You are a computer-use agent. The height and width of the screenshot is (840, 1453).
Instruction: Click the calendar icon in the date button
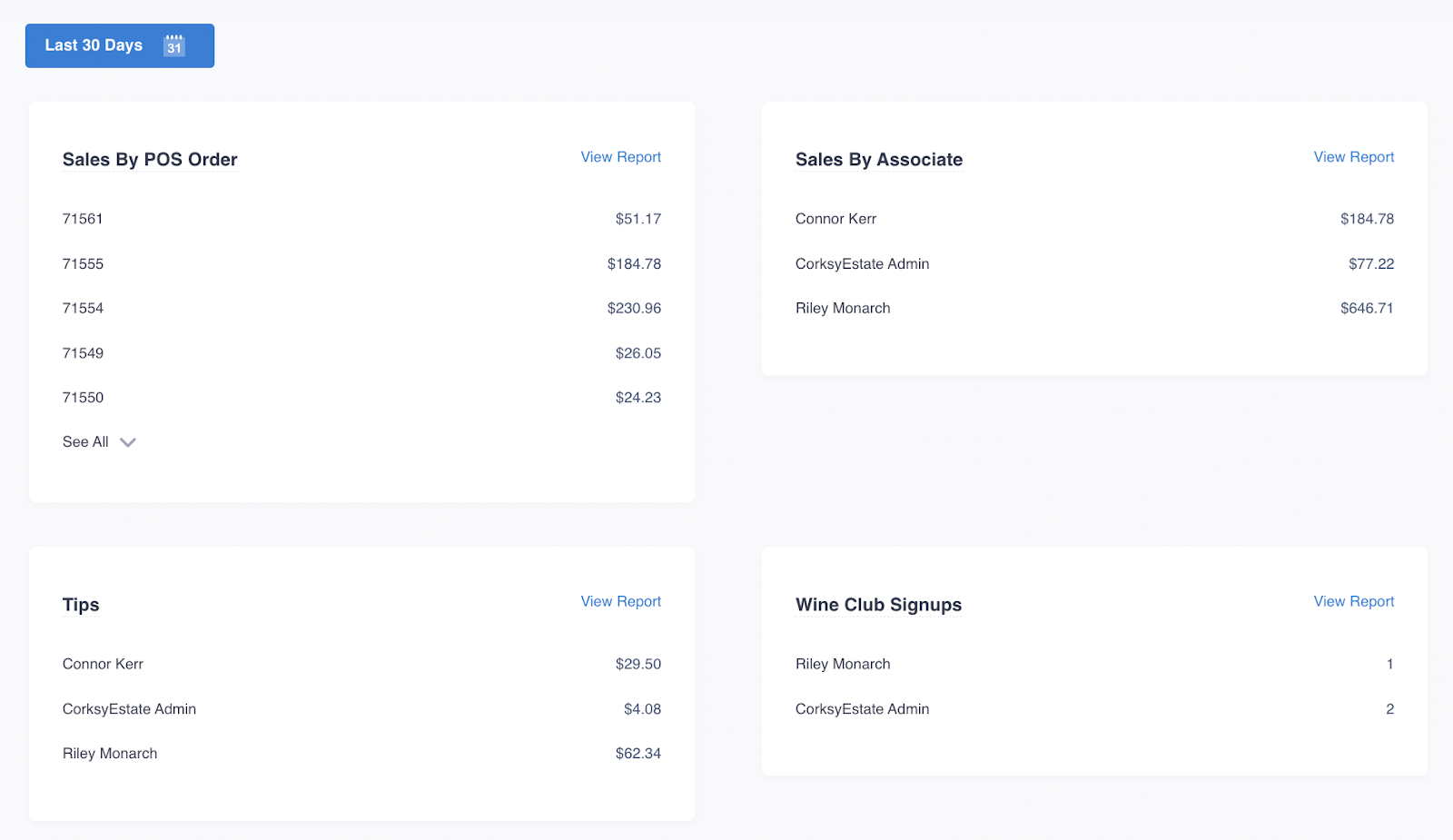[174, 45]
